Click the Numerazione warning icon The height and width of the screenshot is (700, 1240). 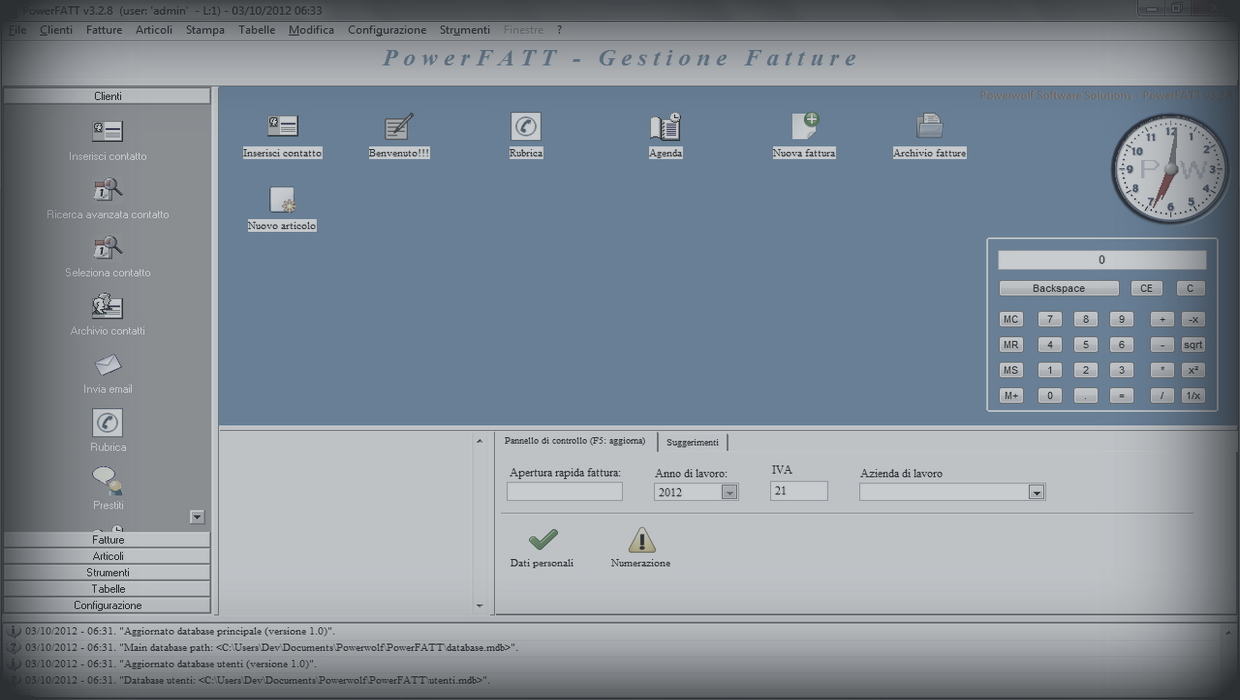coord(641,540)
